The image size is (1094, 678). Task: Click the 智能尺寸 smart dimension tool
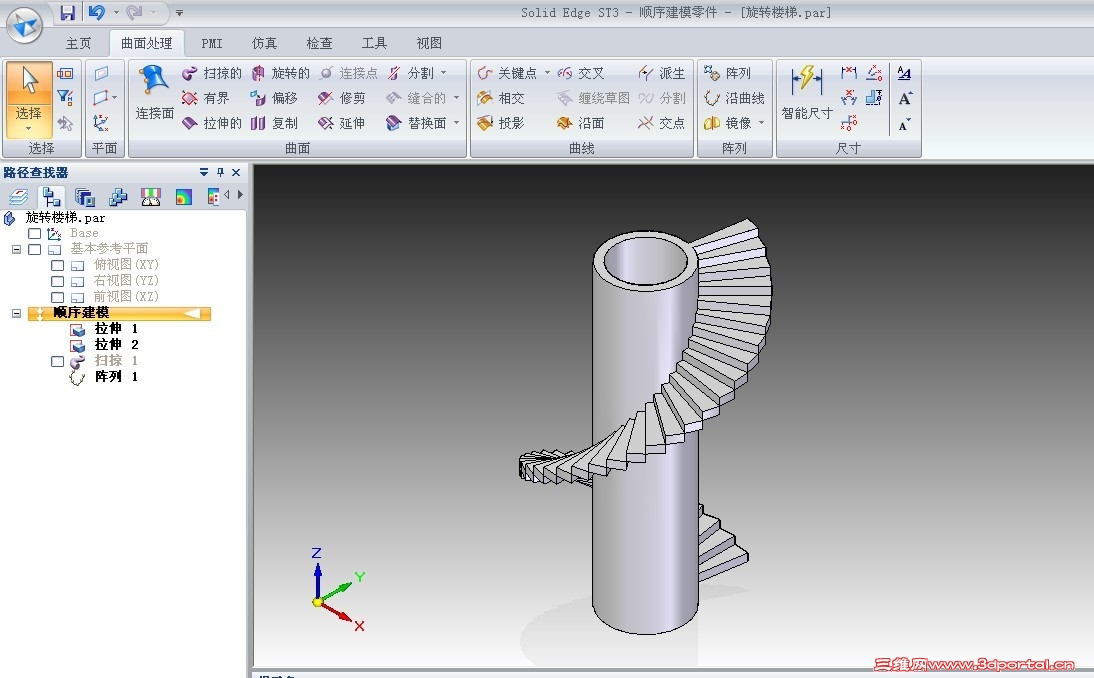click(807, 93)
